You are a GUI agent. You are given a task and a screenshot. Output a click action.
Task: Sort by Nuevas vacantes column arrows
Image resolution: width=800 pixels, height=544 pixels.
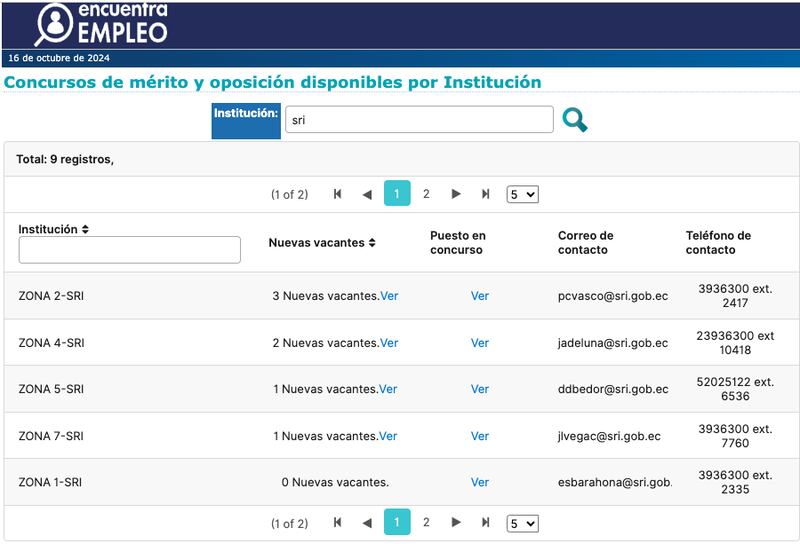coord(372,243)
